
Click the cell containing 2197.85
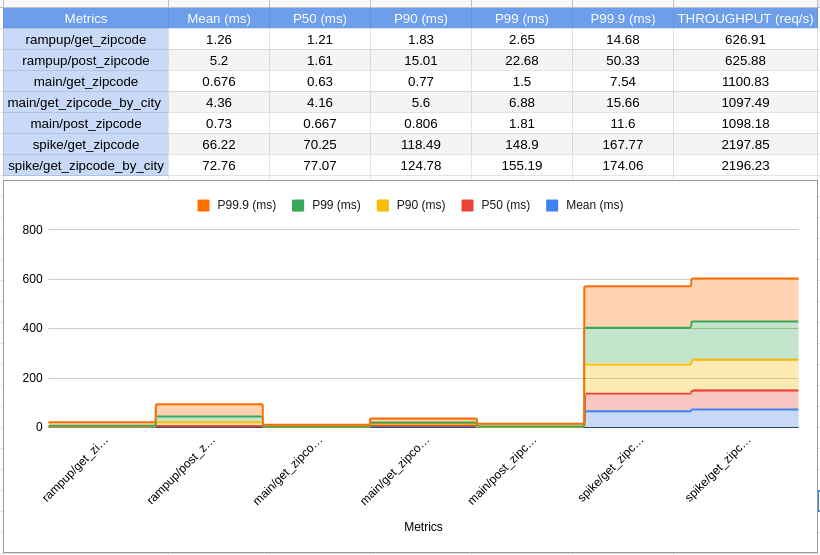745,144
